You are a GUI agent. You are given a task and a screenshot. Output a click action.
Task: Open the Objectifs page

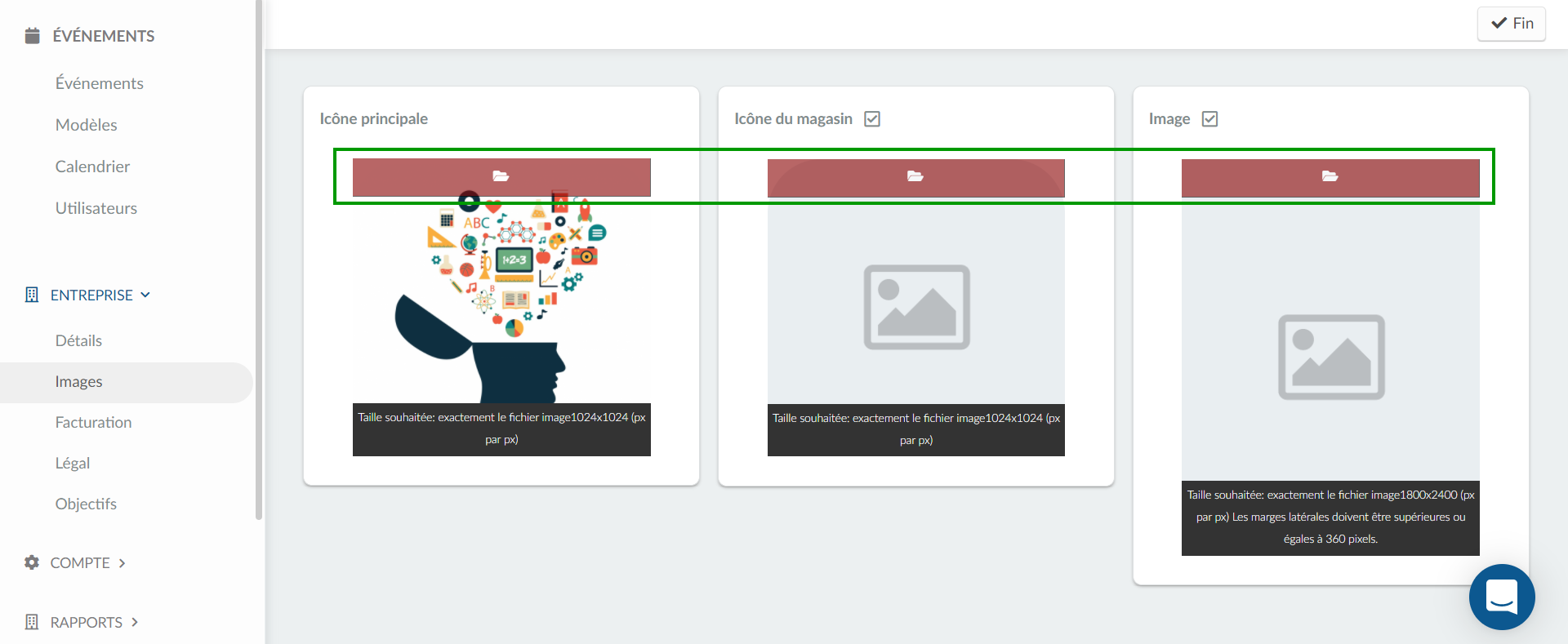click(86, 504)
